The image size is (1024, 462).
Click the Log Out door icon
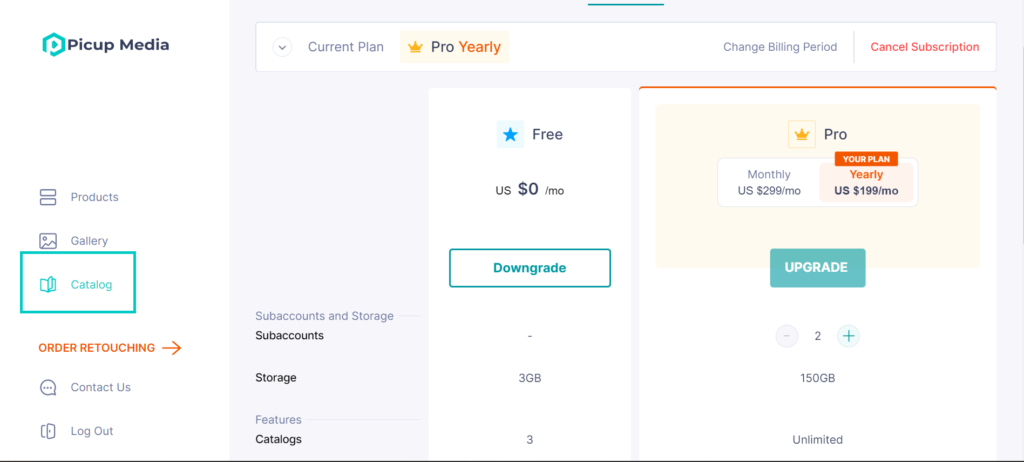(x=48, y=431)
